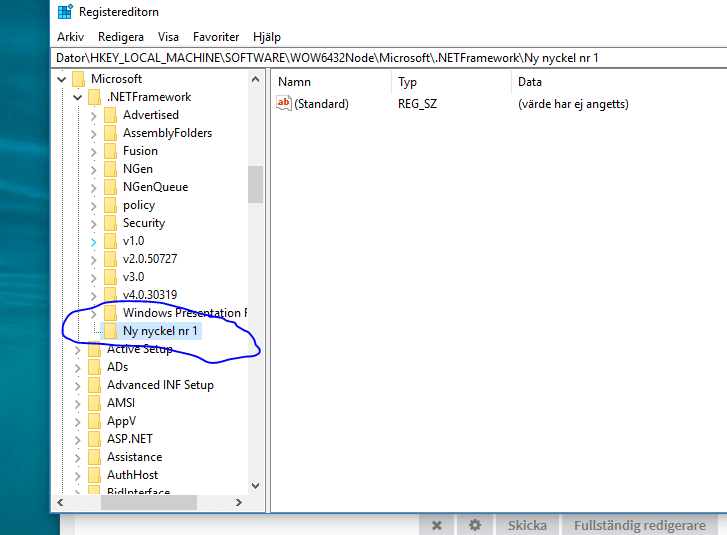Image resolution: width=727 pixels, height=535 pixels.
Task: Collapse the Microsoft key
Action: 62,79
